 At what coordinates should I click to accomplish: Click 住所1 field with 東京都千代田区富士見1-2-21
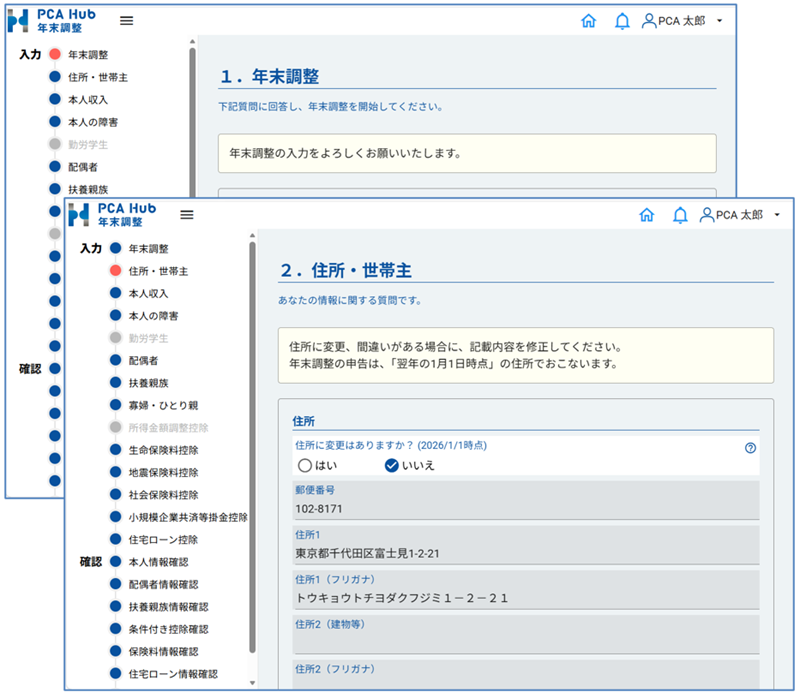(526, 545)
